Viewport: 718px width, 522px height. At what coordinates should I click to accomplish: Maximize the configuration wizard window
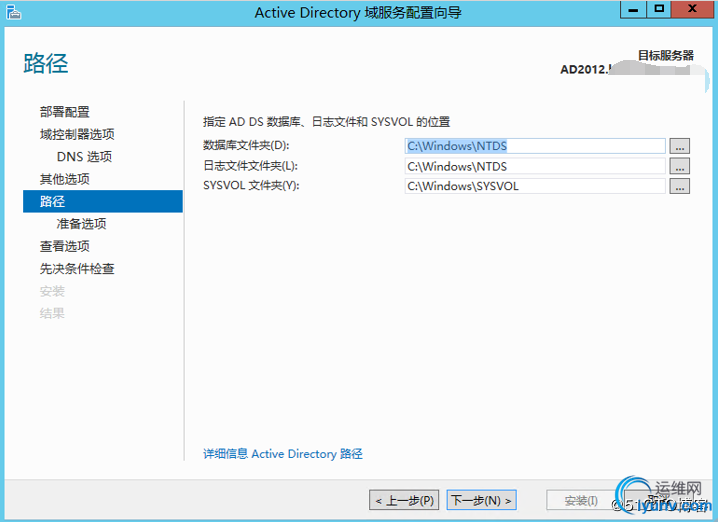click(659, 9)
